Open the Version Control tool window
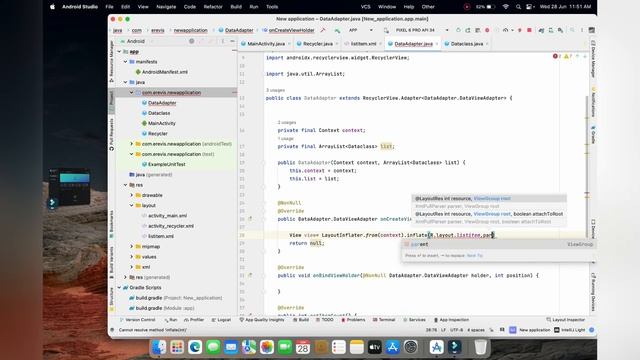 click(x=137, y=320)
